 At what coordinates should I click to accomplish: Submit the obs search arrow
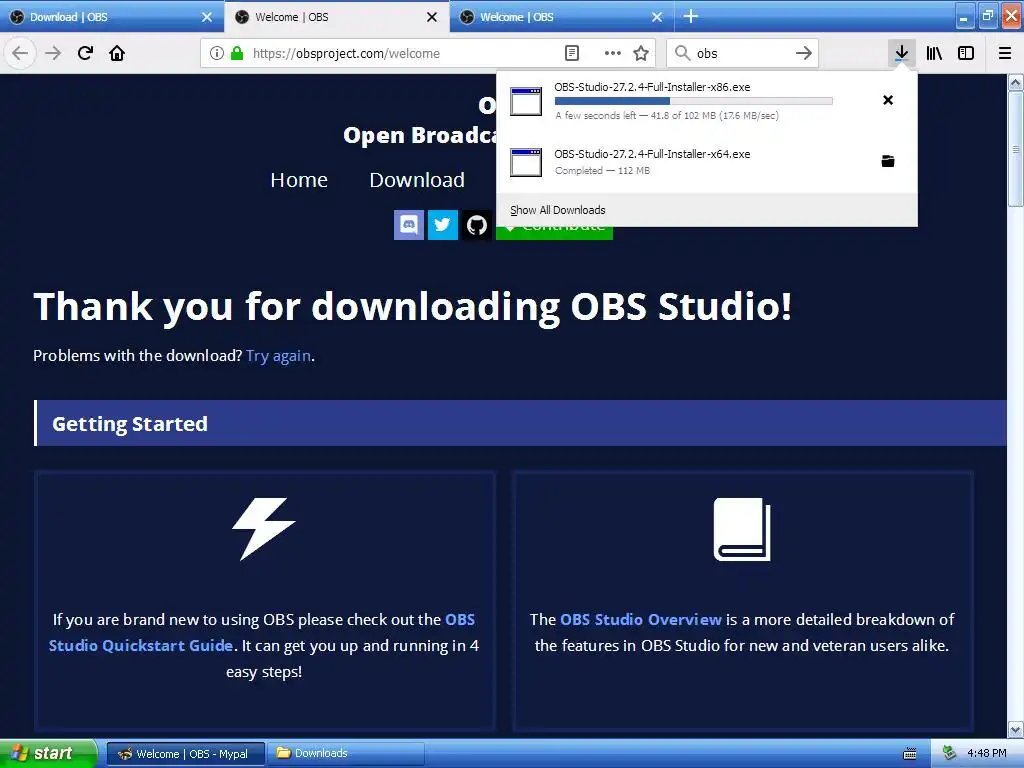click(x=804, y=53)
